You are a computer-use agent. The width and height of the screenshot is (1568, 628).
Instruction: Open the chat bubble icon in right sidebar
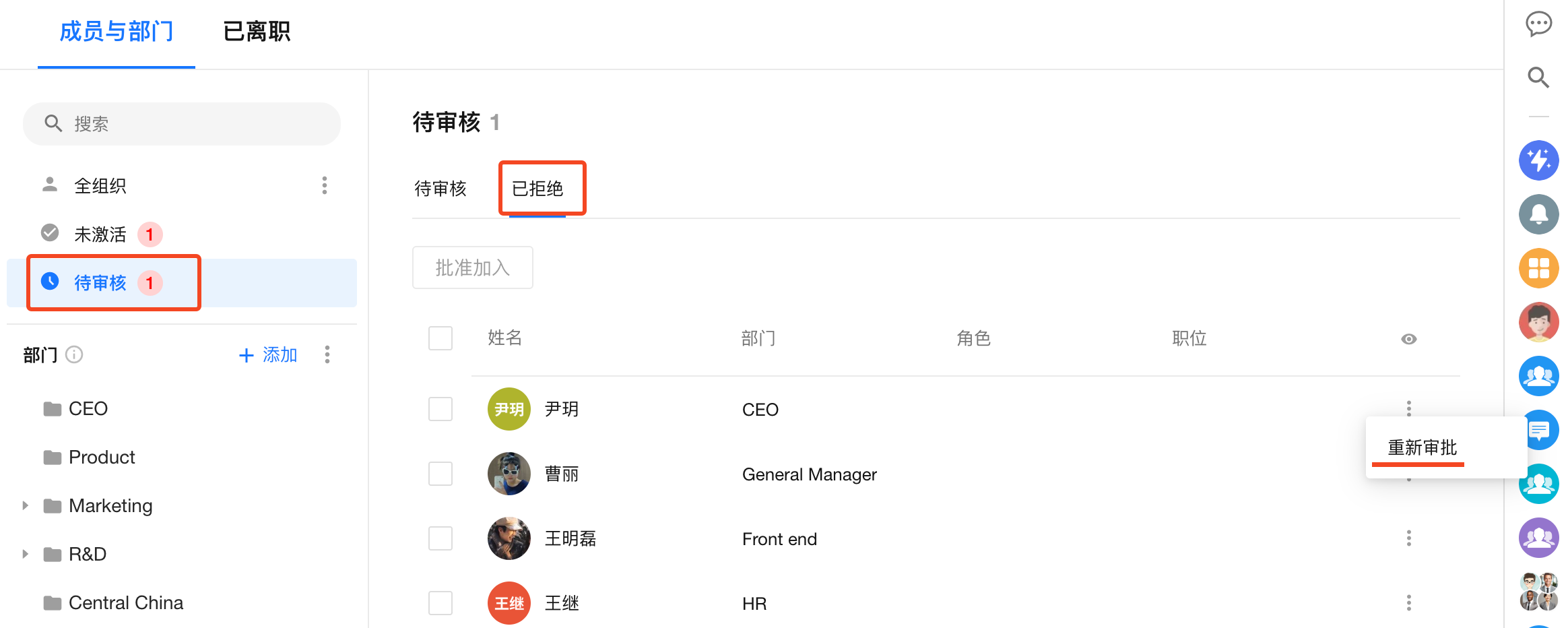(1538, 24)
